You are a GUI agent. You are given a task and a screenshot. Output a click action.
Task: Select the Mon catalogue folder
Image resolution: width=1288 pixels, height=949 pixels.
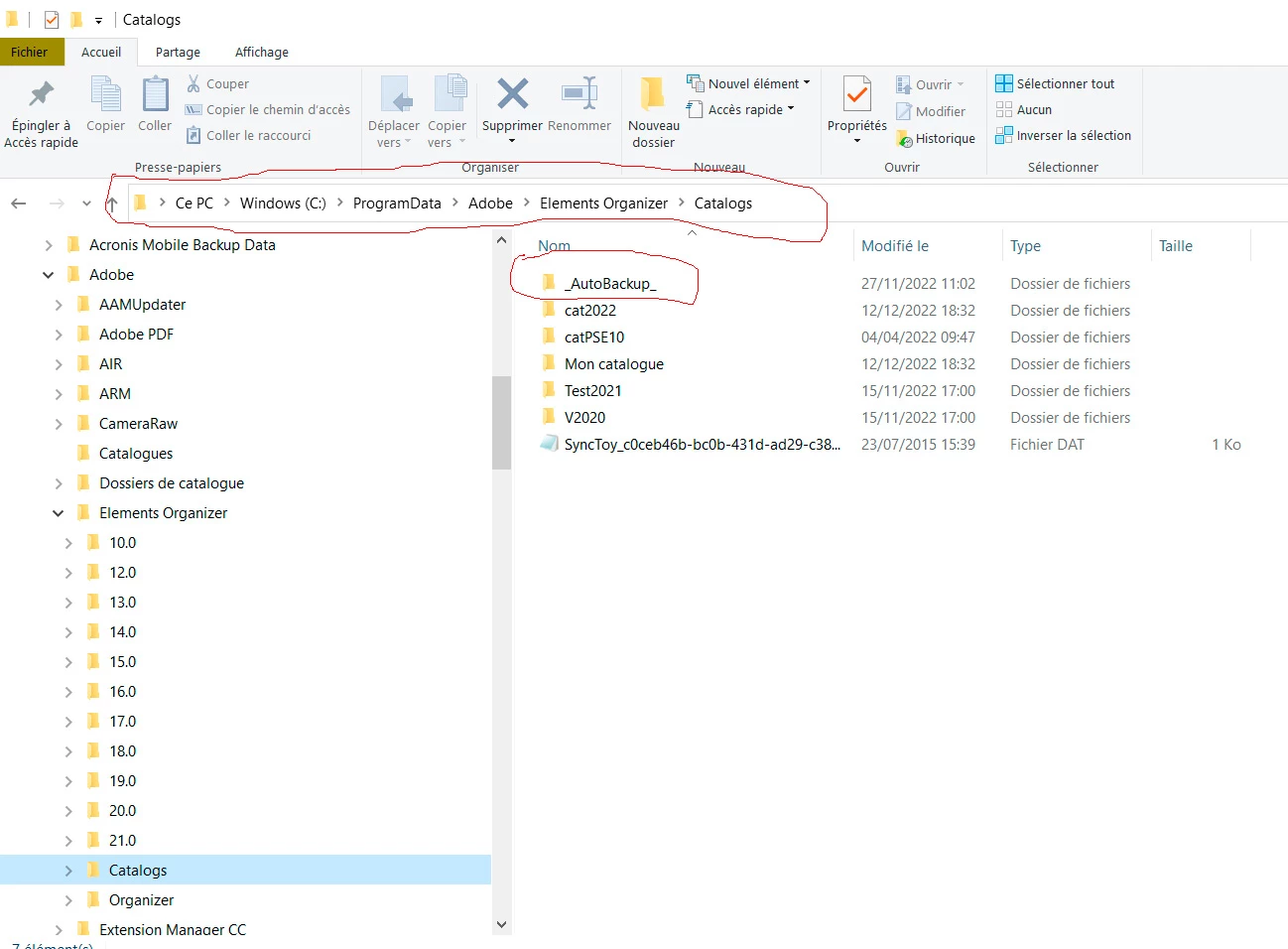pos(614,364)
